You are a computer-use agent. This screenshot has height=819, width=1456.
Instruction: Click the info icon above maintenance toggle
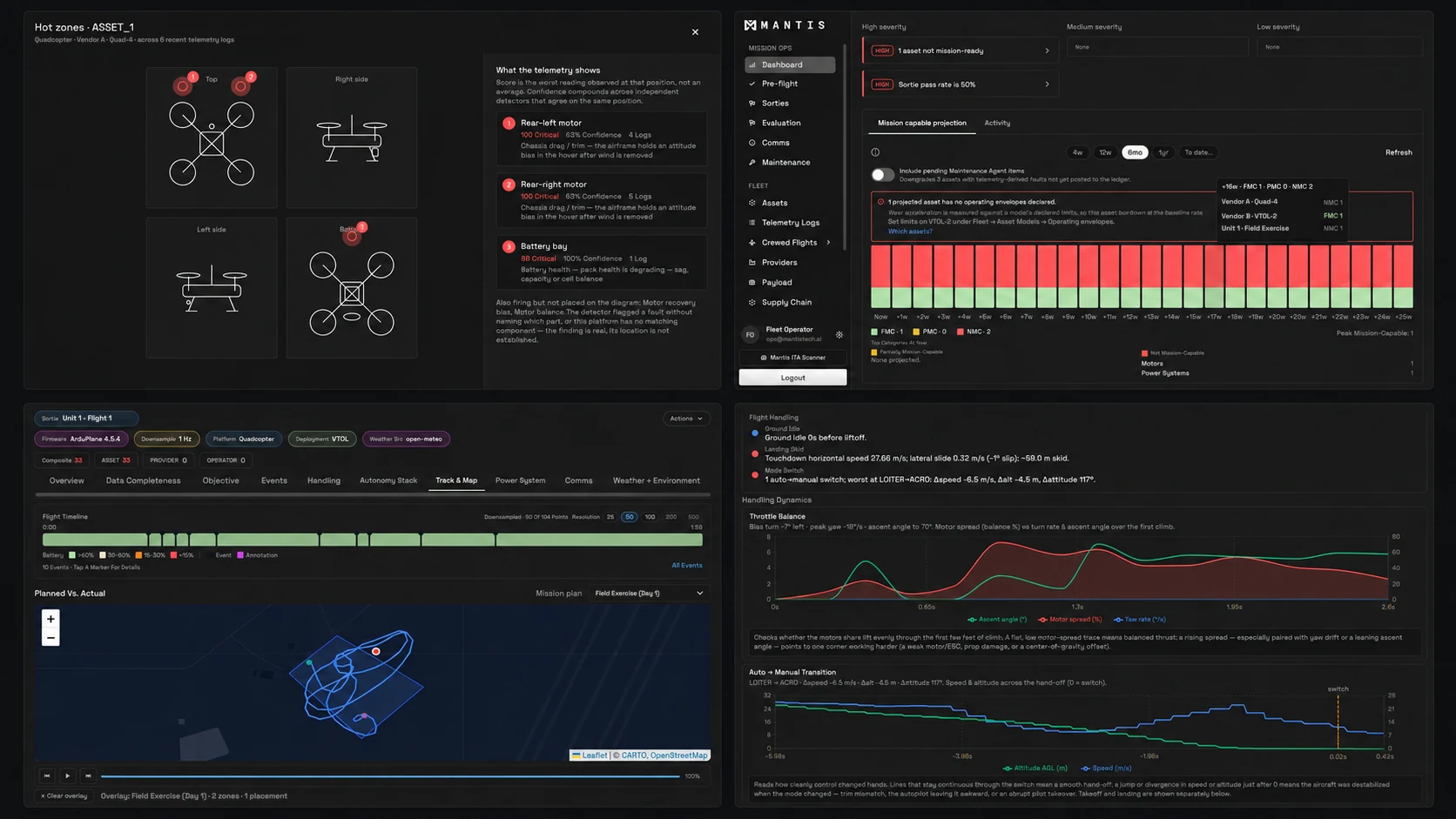(x=875, y=152)
